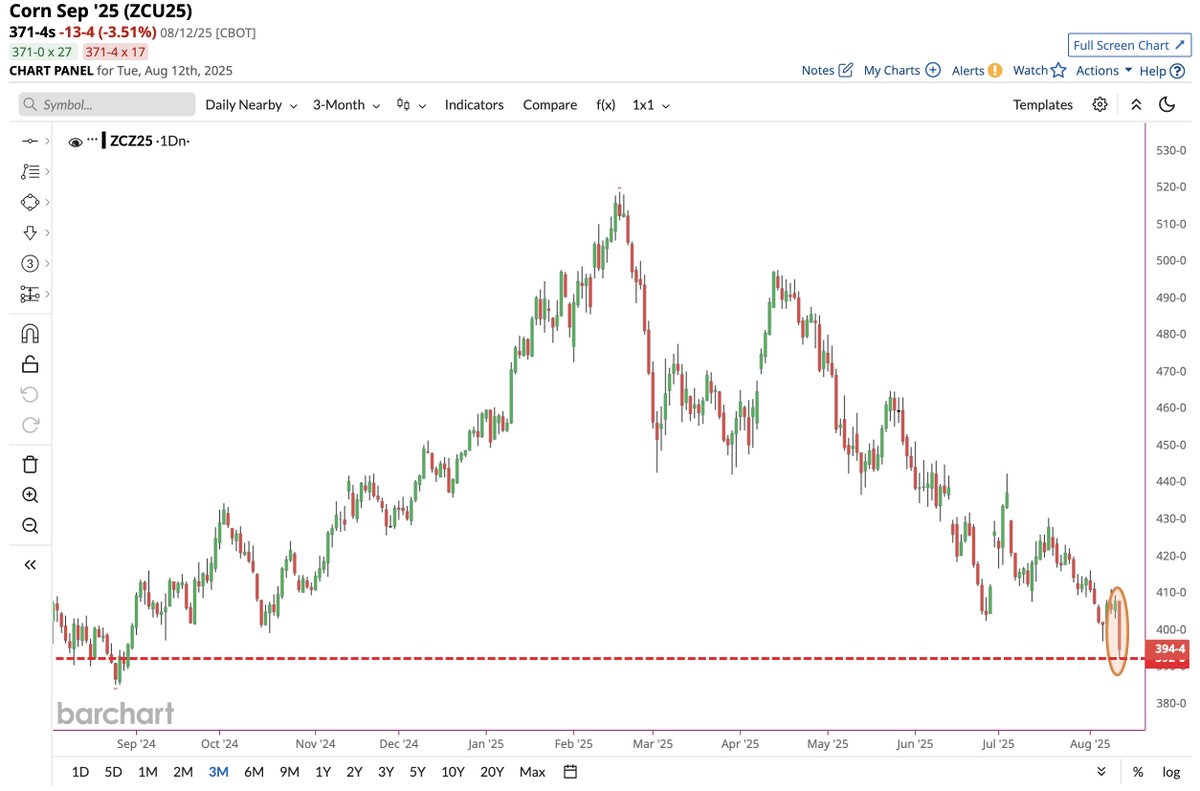Open the shapes annotation tool
The image size is (1200, 791).
tap(30, 201)
